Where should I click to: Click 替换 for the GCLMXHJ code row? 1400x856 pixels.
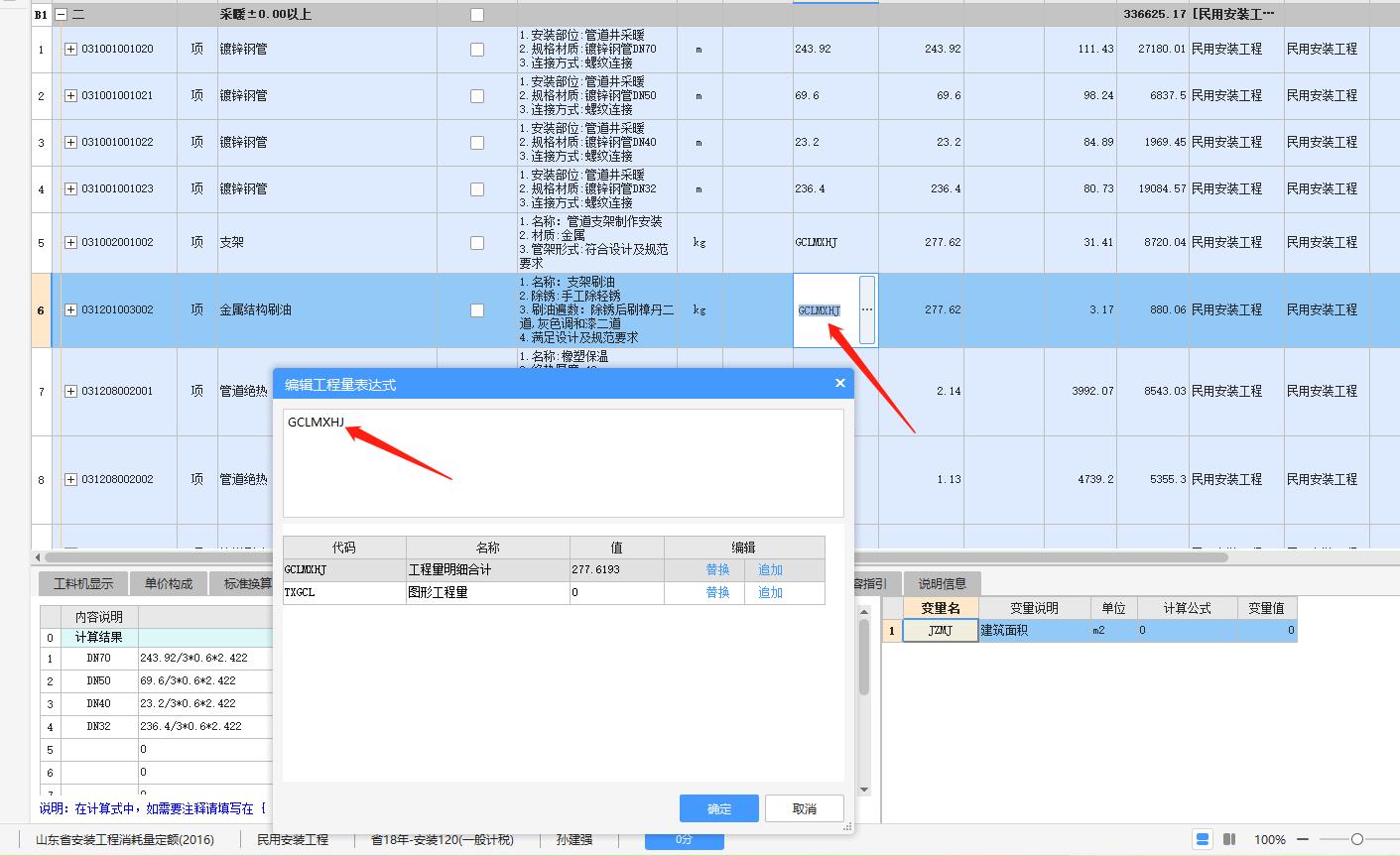click(717, 570)
